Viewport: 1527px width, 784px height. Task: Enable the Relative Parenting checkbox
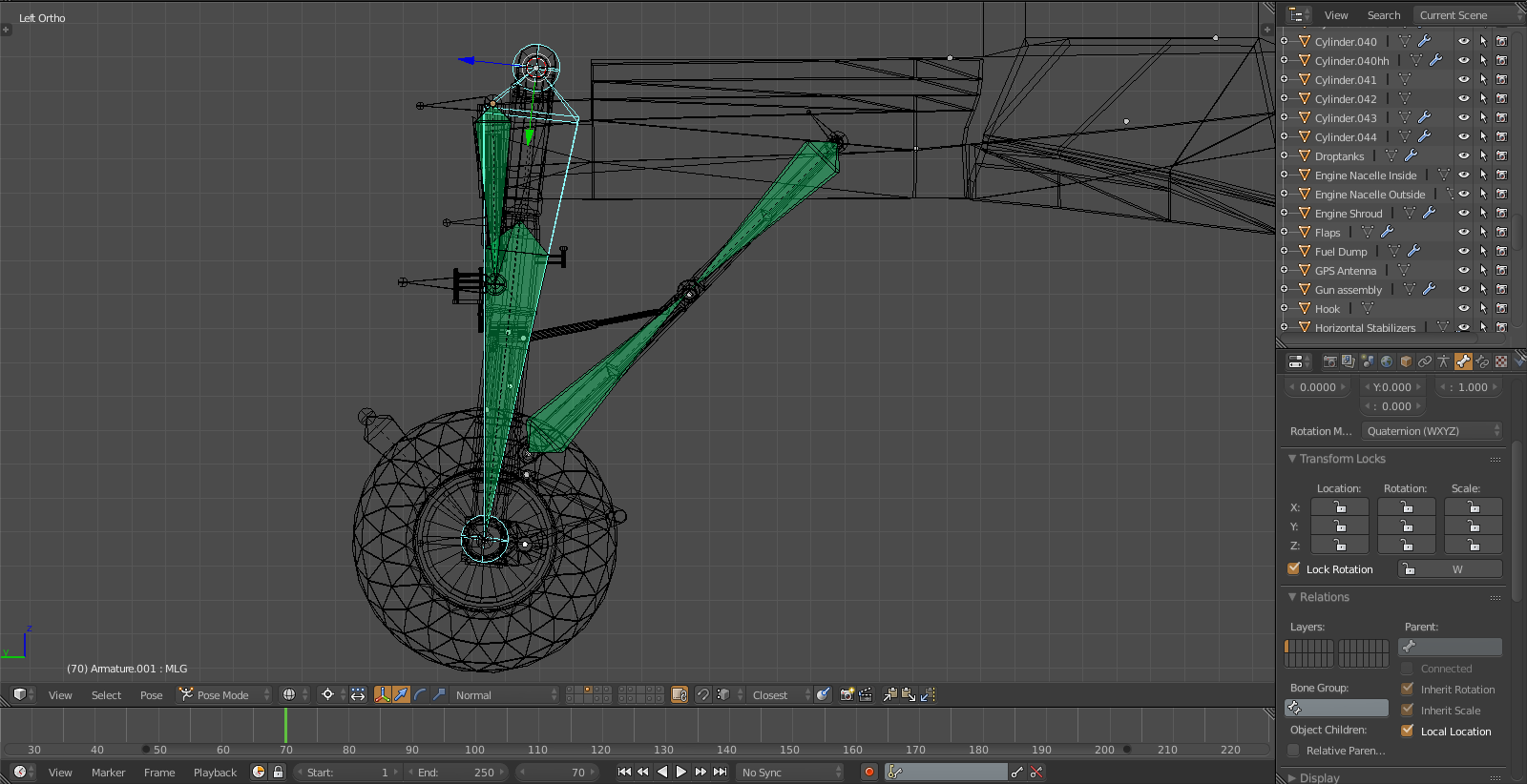[x=1294, y=751]
